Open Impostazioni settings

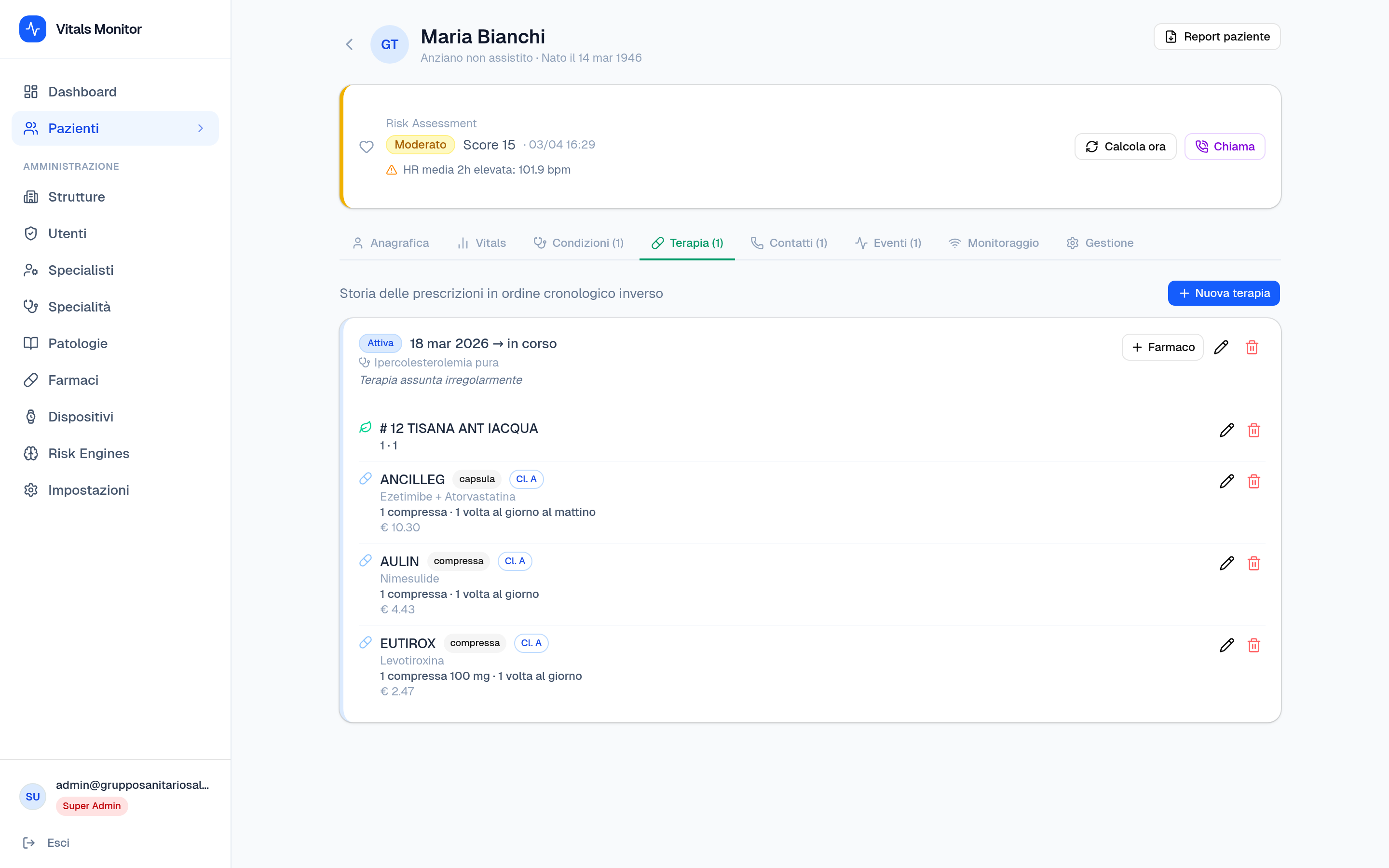(x=115, y=490)
